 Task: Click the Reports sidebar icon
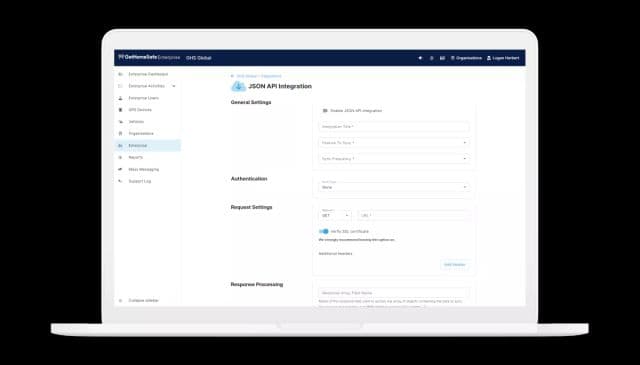120,157
